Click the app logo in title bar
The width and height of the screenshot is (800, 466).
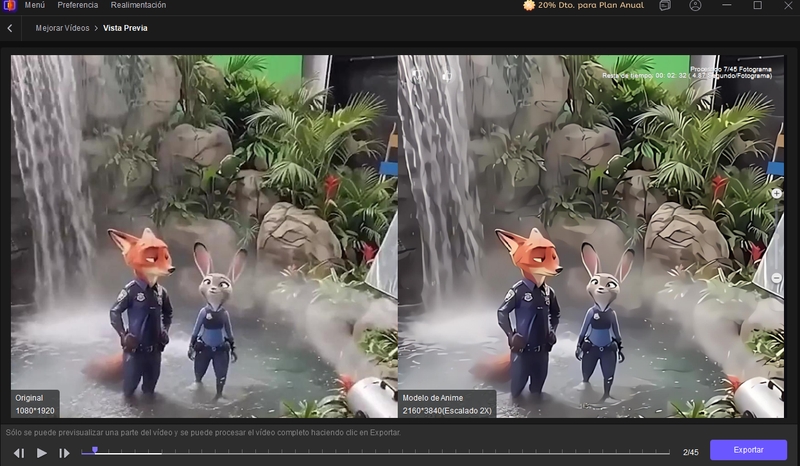tap(9, 5)
